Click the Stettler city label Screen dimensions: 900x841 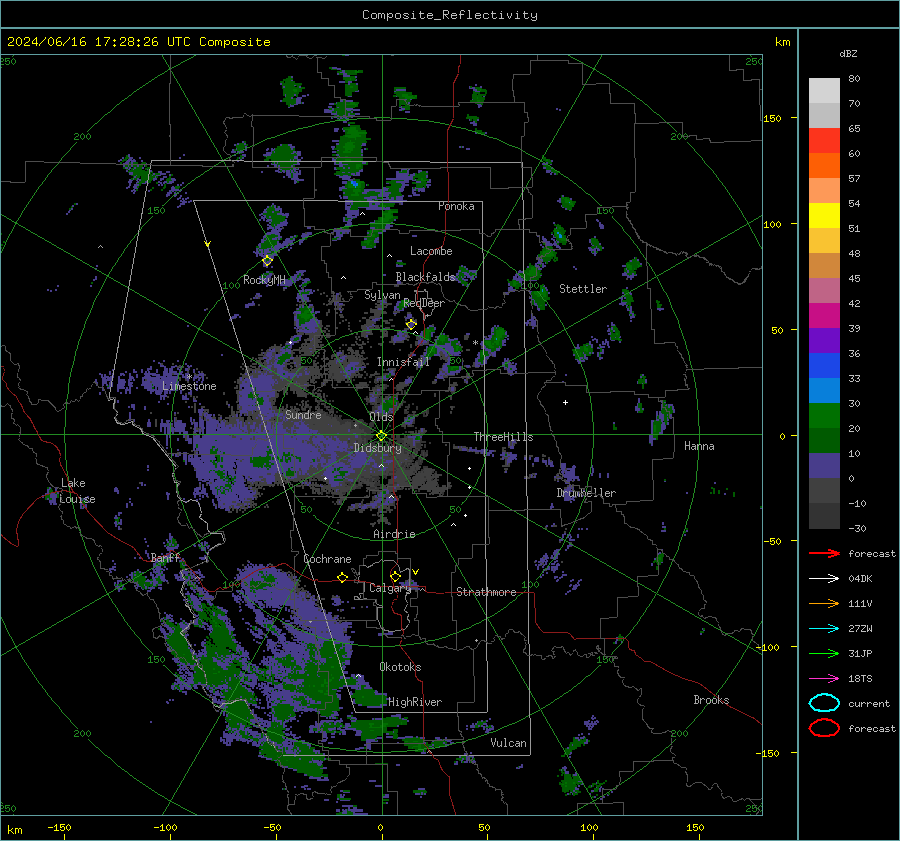[583, 289]
